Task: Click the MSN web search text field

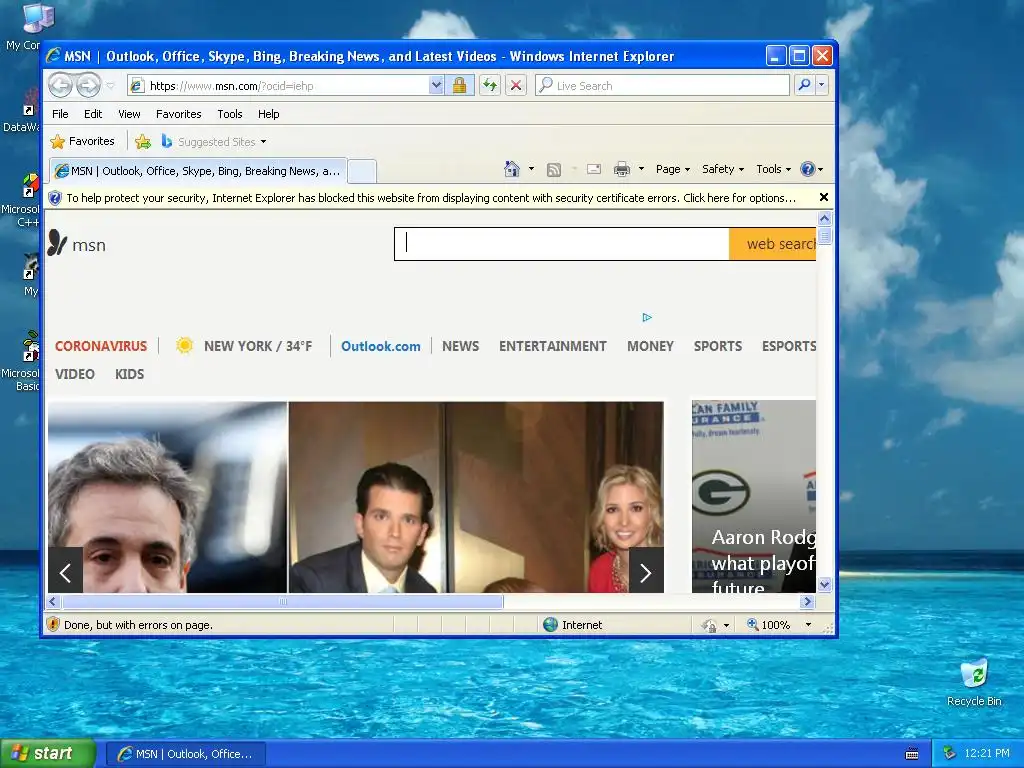Action: [562, 244]
